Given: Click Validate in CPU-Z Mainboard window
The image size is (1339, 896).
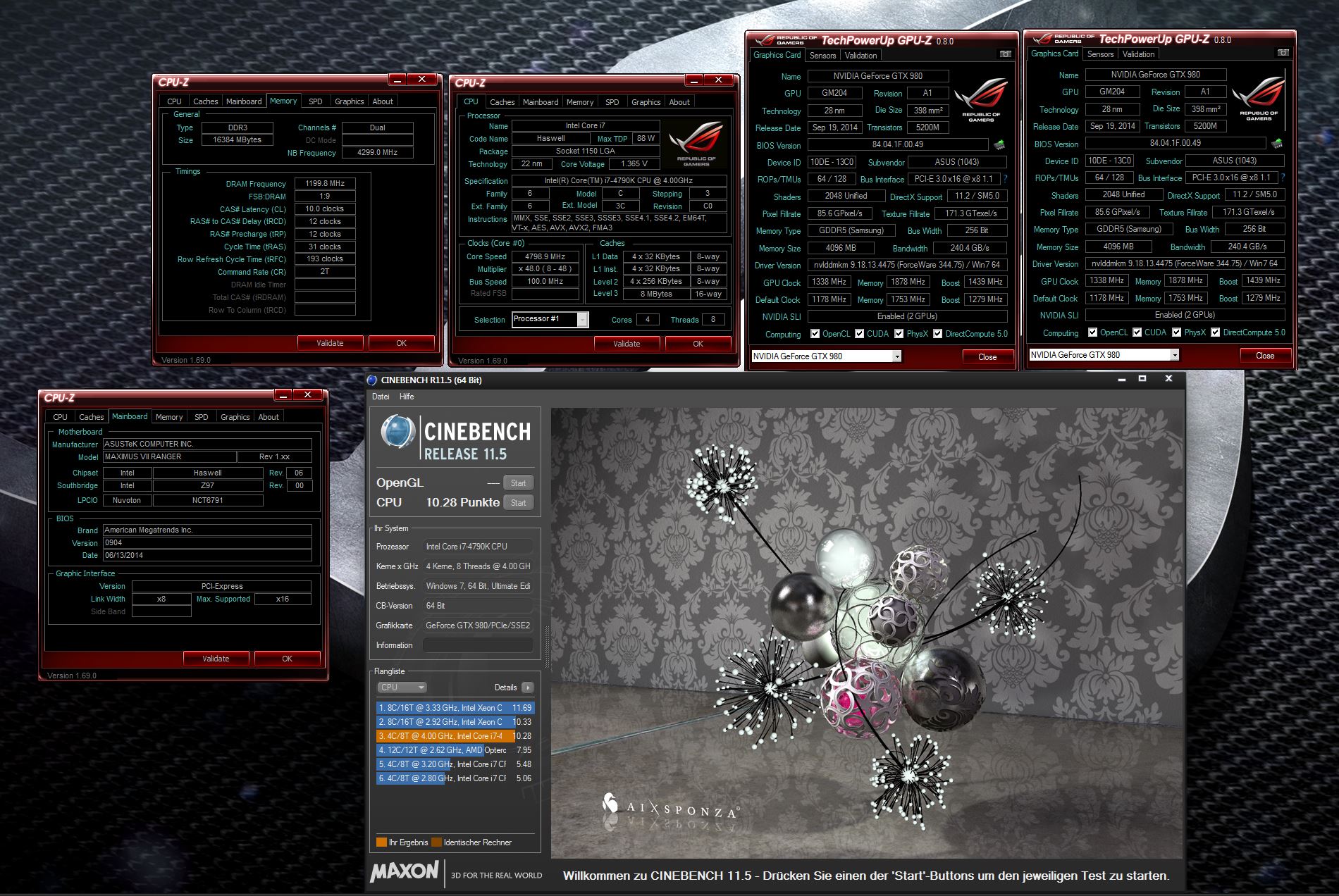Looking at the screenshot, I should (x=216, y=659).
